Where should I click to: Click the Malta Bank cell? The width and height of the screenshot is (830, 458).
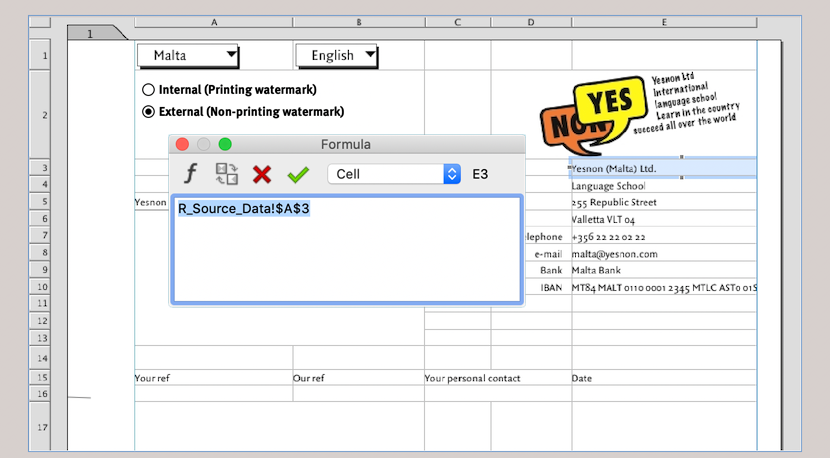(x=663, y=270)
